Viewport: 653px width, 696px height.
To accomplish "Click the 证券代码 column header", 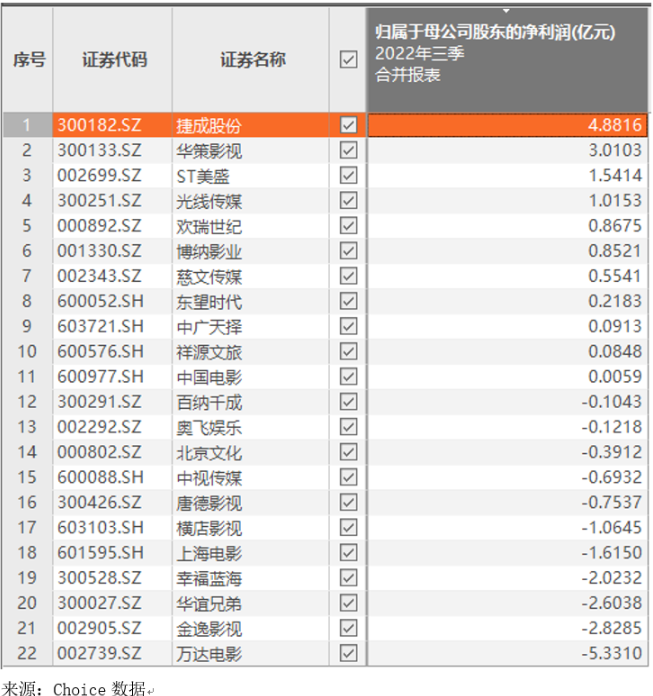I will click(x=115, y=59).
